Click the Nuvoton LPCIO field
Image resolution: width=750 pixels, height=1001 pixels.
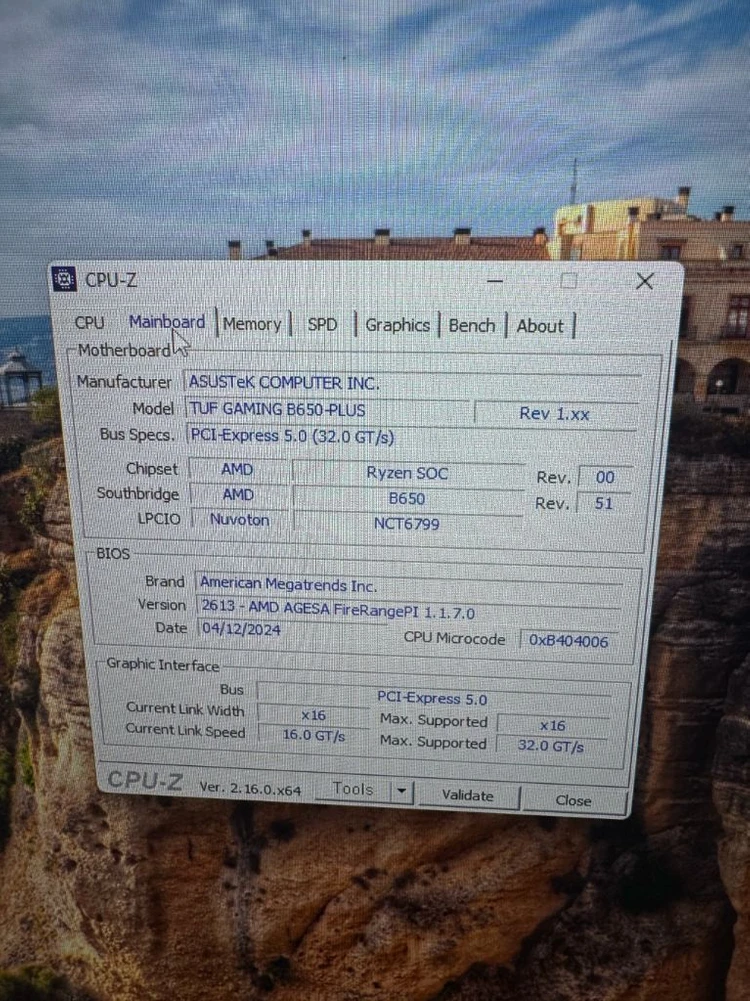tap(239, 520)
